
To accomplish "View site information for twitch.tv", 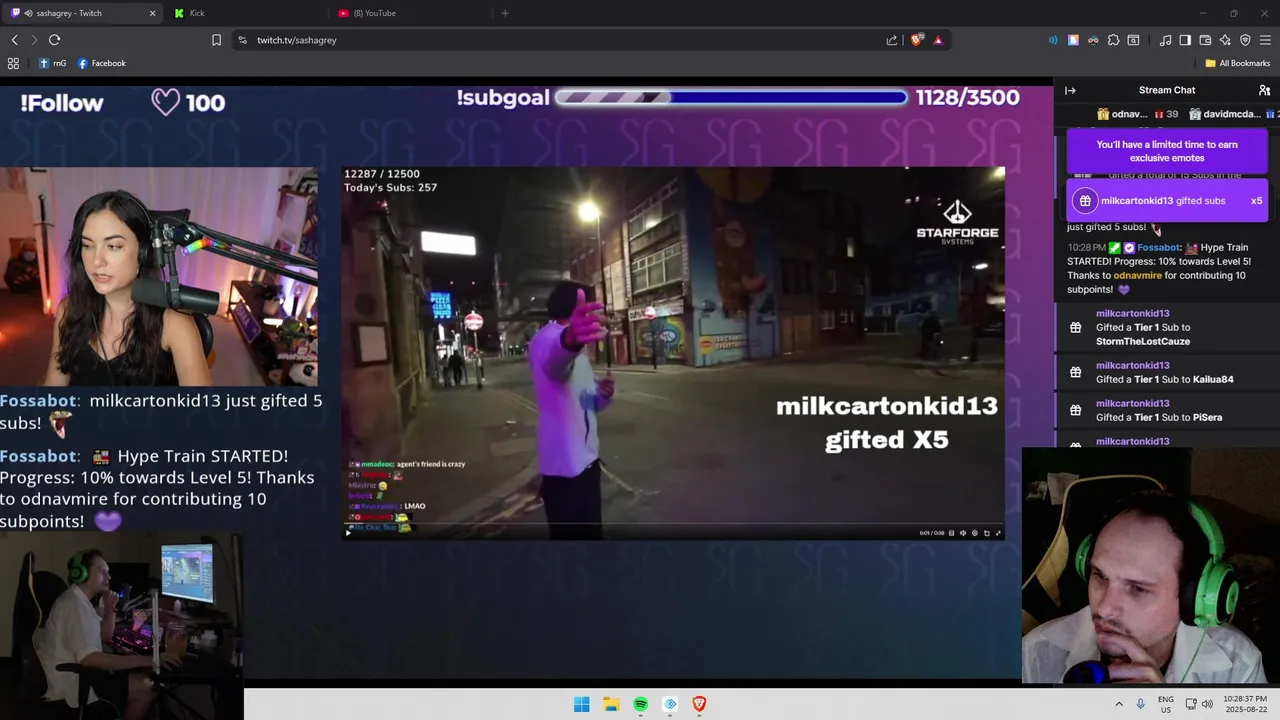I will (x=242, y=40).
